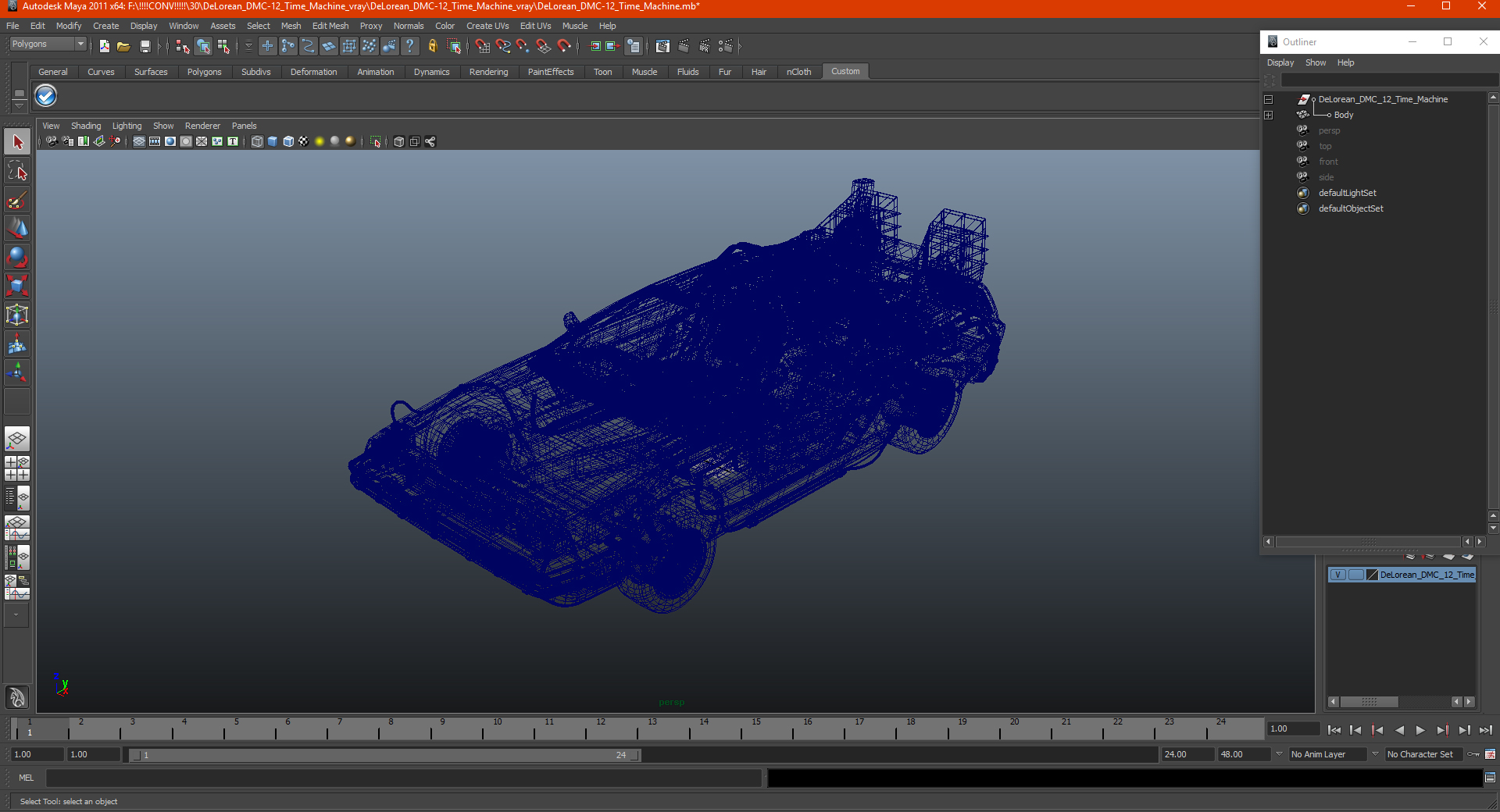Viewport: 1500px width, 812px height.
Task: Open the Edit Mesh menu
Action: (x=330, y=26)
